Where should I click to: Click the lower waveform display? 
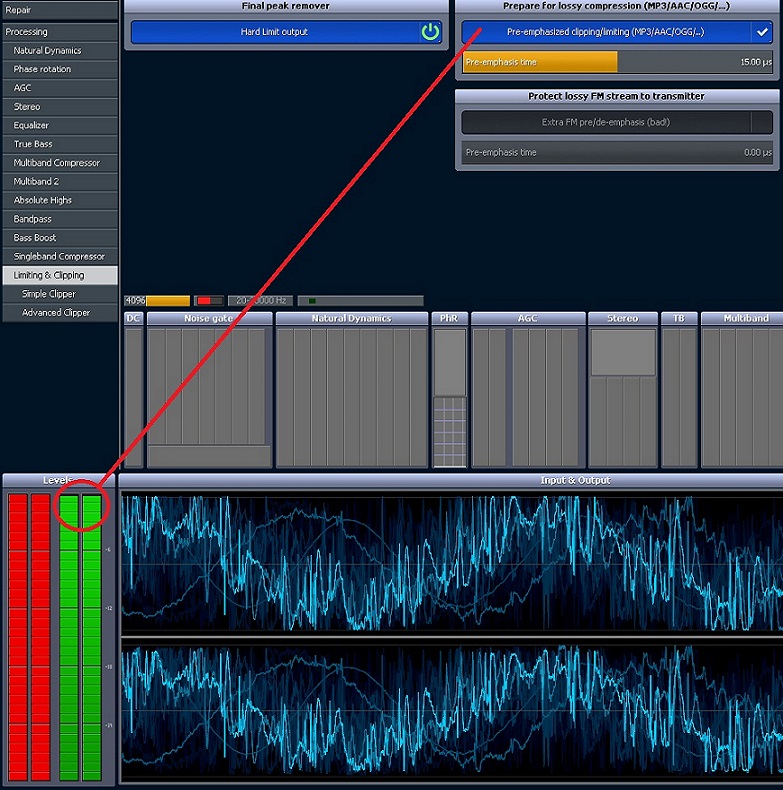pos(452,710)
